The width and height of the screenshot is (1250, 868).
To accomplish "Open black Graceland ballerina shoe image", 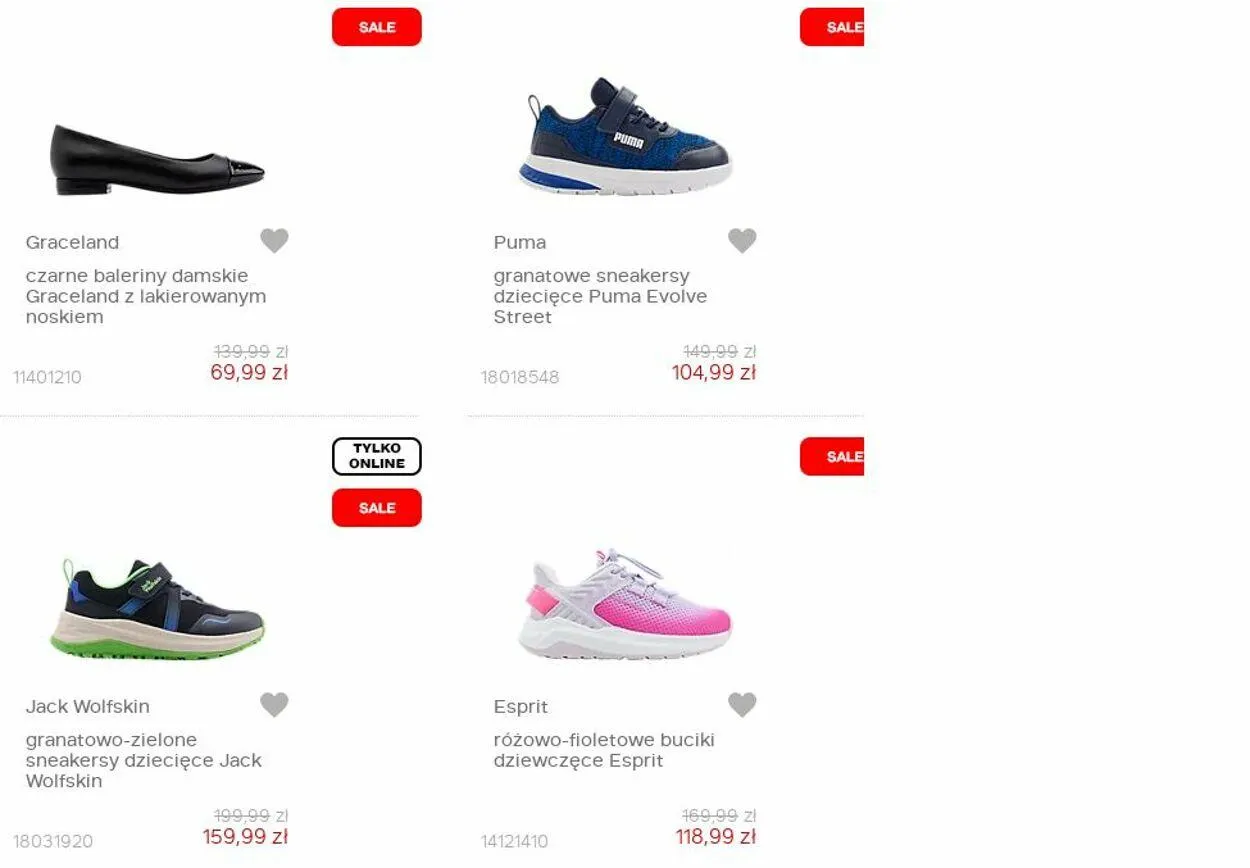I will tap(158, 160).
